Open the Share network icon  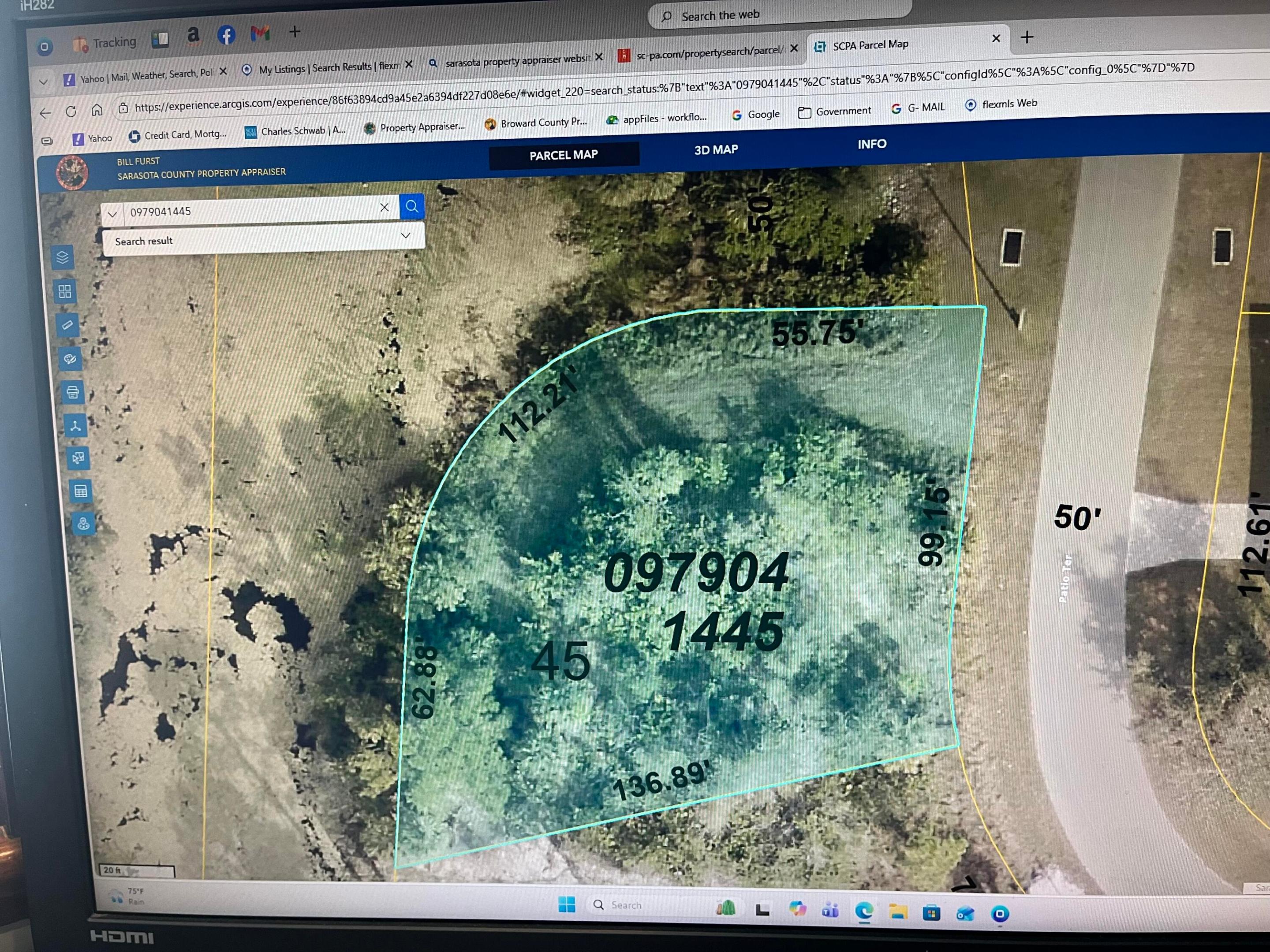pos(75,426)
